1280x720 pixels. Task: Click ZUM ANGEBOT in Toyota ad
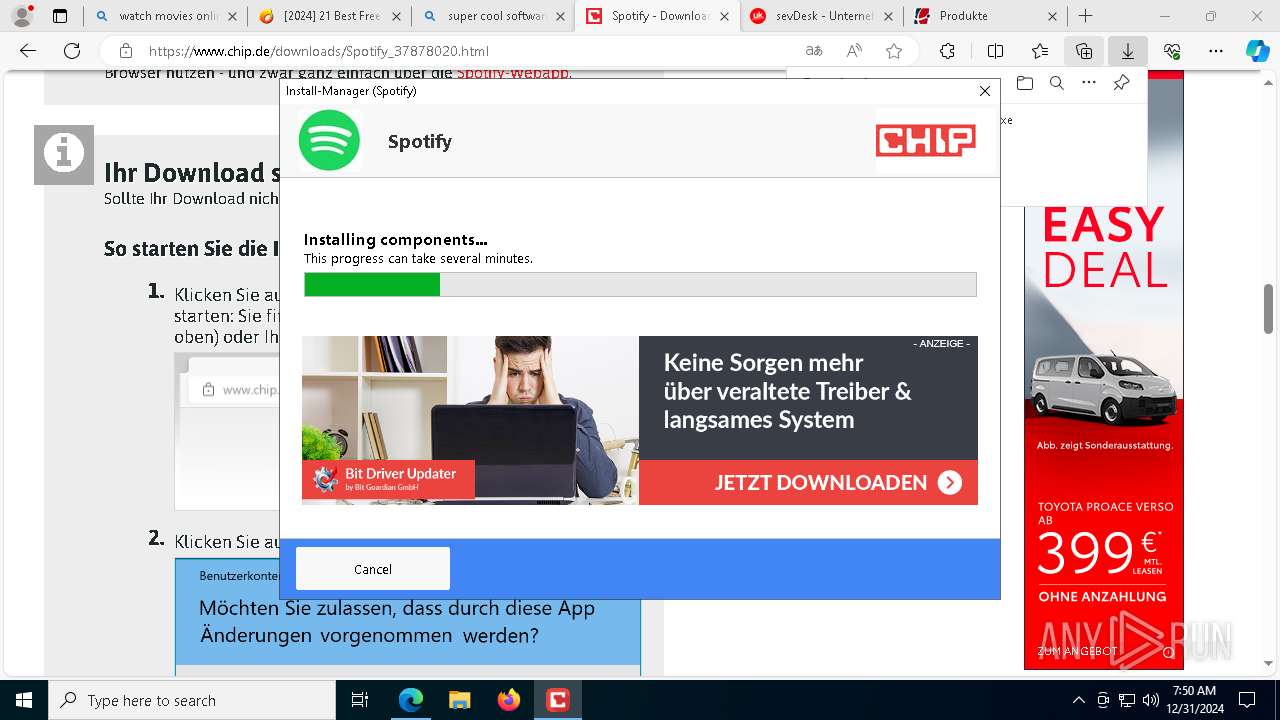point(1077,651)
